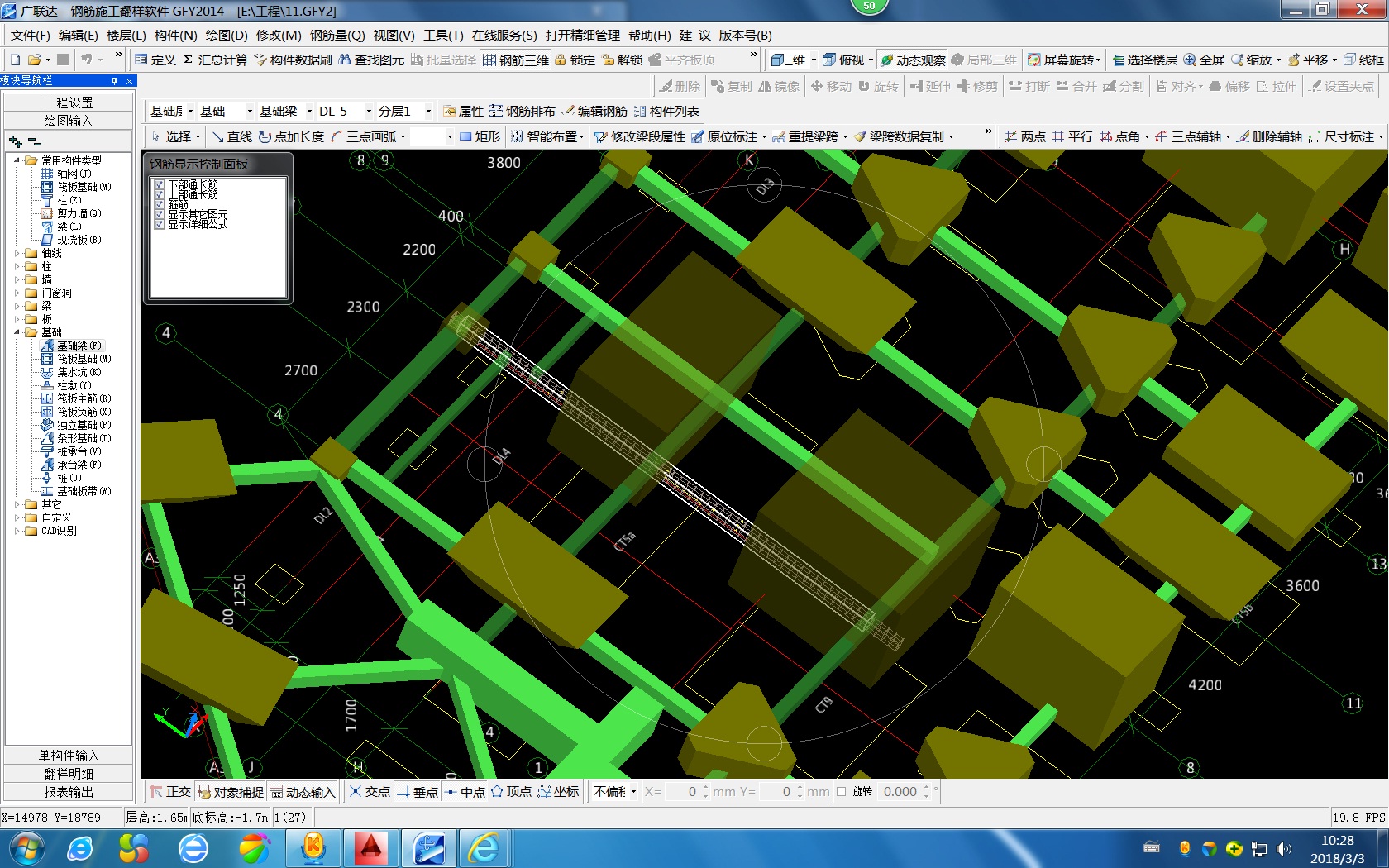
Task: Select 平行 parallel auxiliary axis
Action: click(x=1072, y=136)
